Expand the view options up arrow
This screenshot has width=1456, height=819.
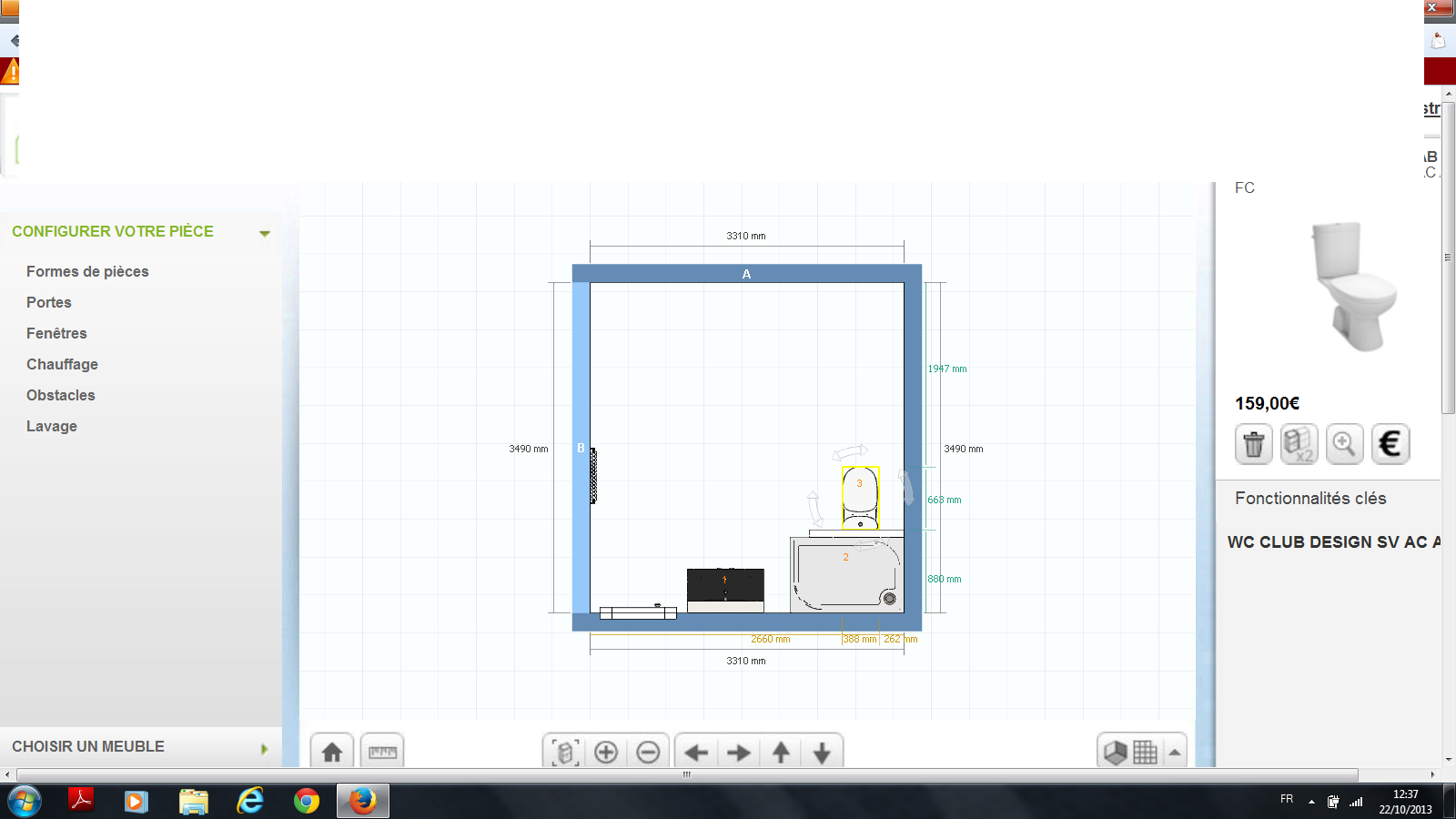[x=1175, y=753]
